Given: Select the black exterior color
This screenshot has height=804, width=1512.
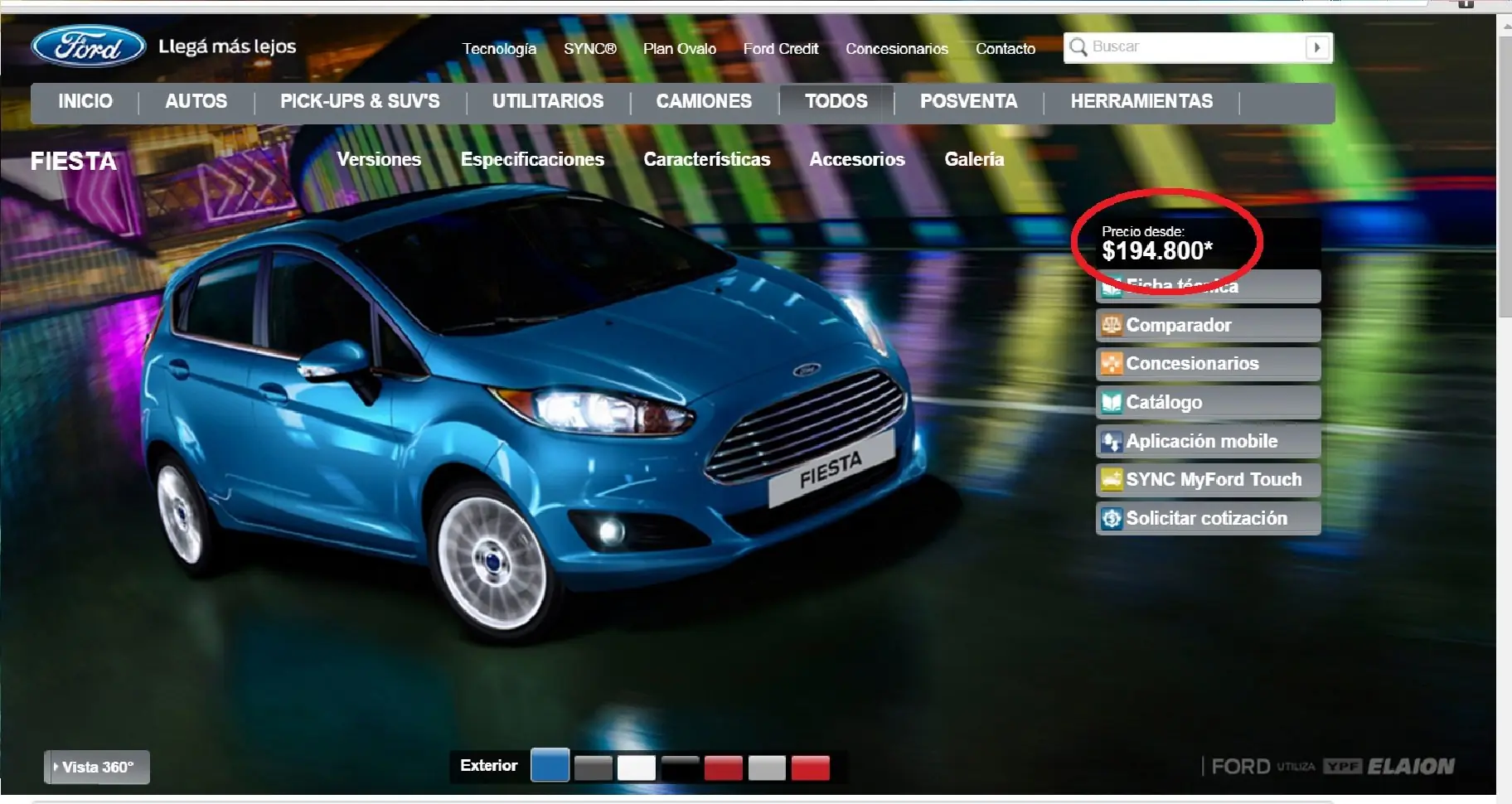Looking at the screenshot, I should coord(681,768).
